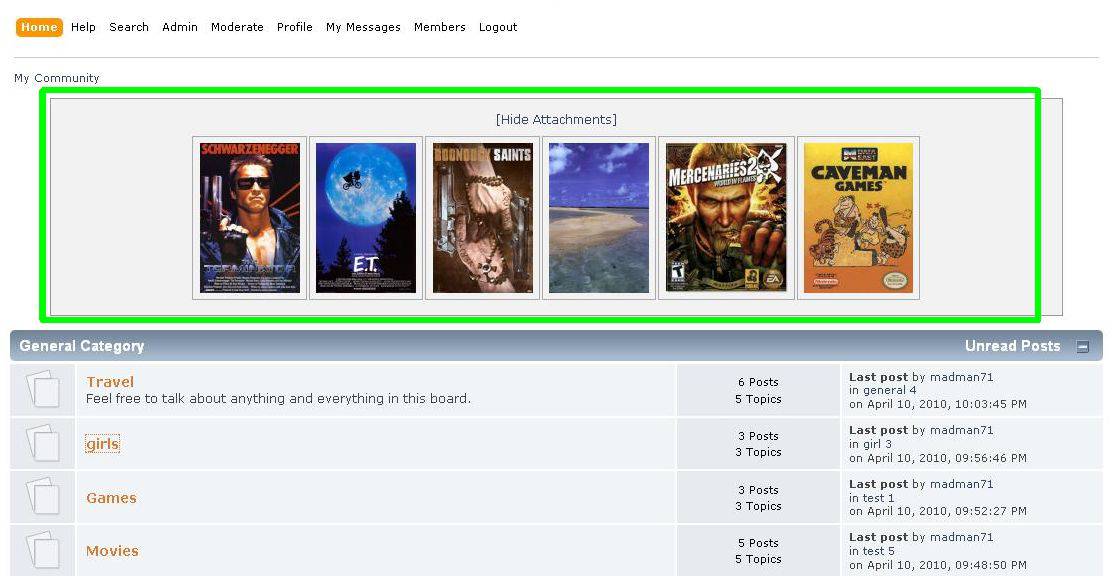
Task: Open the Terminator poster thumbnail
Action: pos(249,218)
